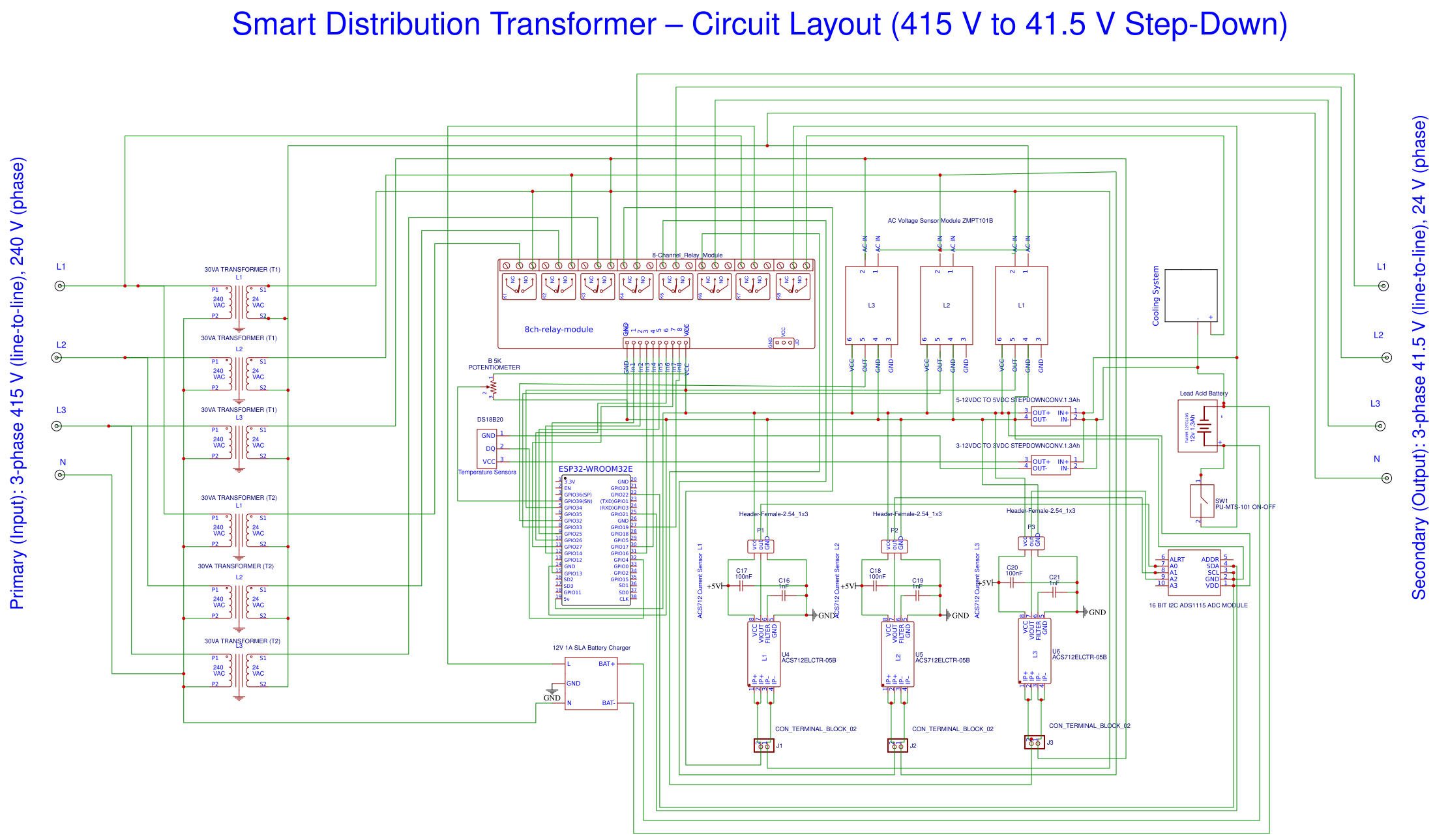Click relay K1 in the 8-channel relay module

point(519,287)
